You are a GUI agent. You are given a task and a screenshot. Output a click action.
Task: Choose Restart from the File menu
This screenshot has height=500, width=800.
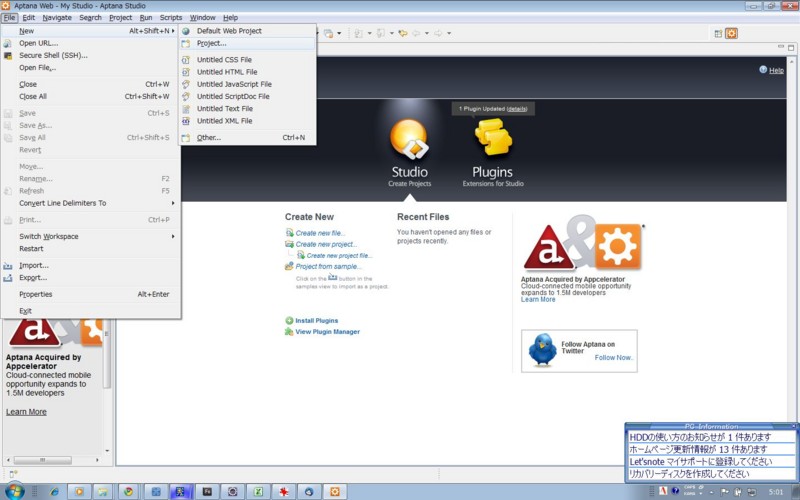coord(91,249)
